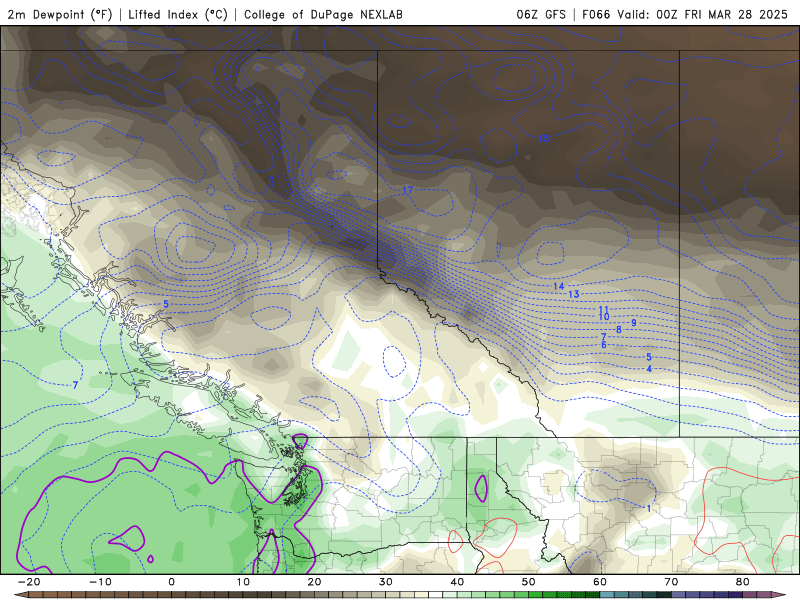Click the 'F066' forecast hour text
The width and height of the screenshot is (800, 600).
click(x=596, y=14)
